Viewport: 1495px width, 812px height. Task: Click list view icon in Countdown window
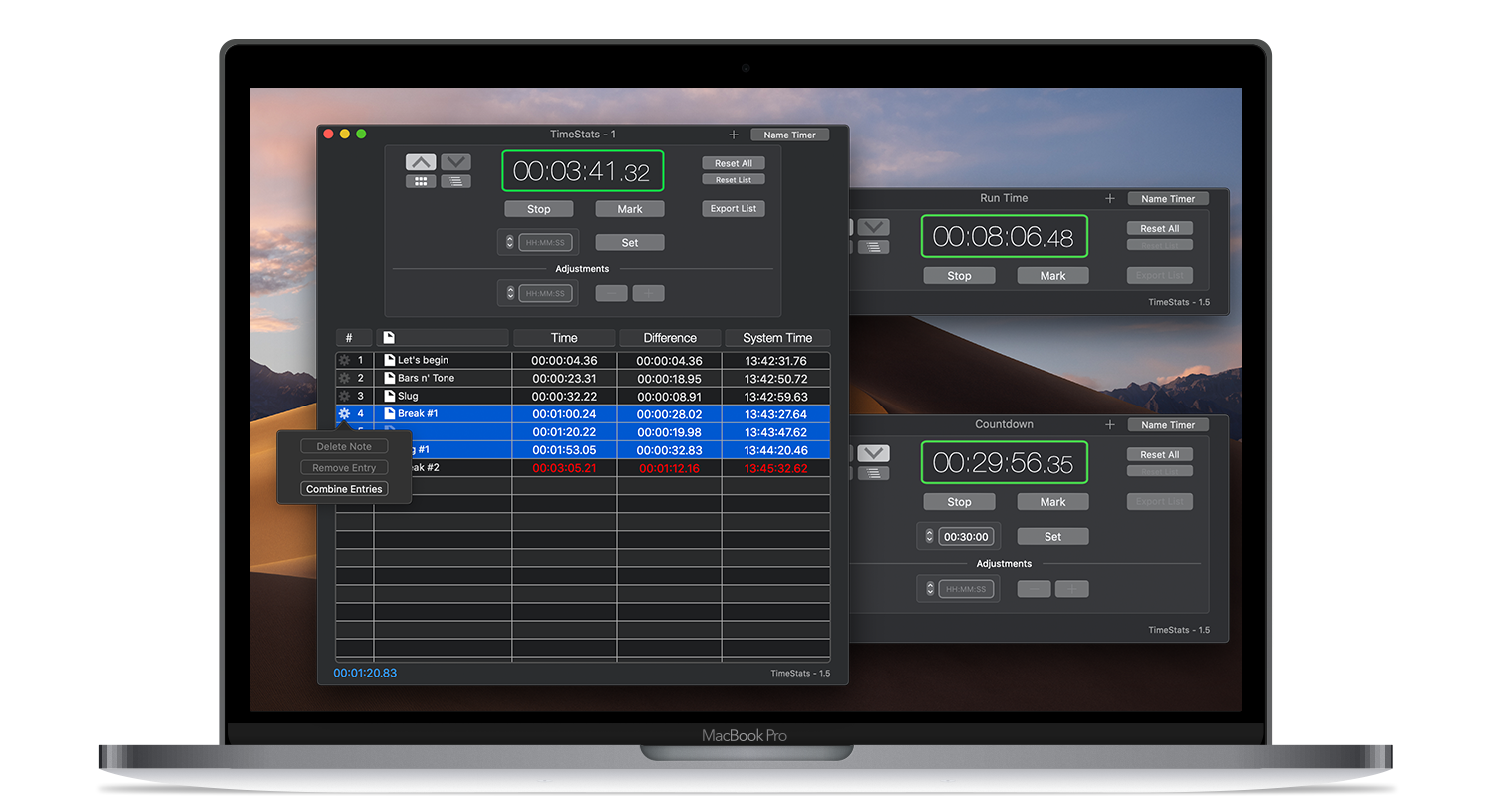[x=873, y=473]
